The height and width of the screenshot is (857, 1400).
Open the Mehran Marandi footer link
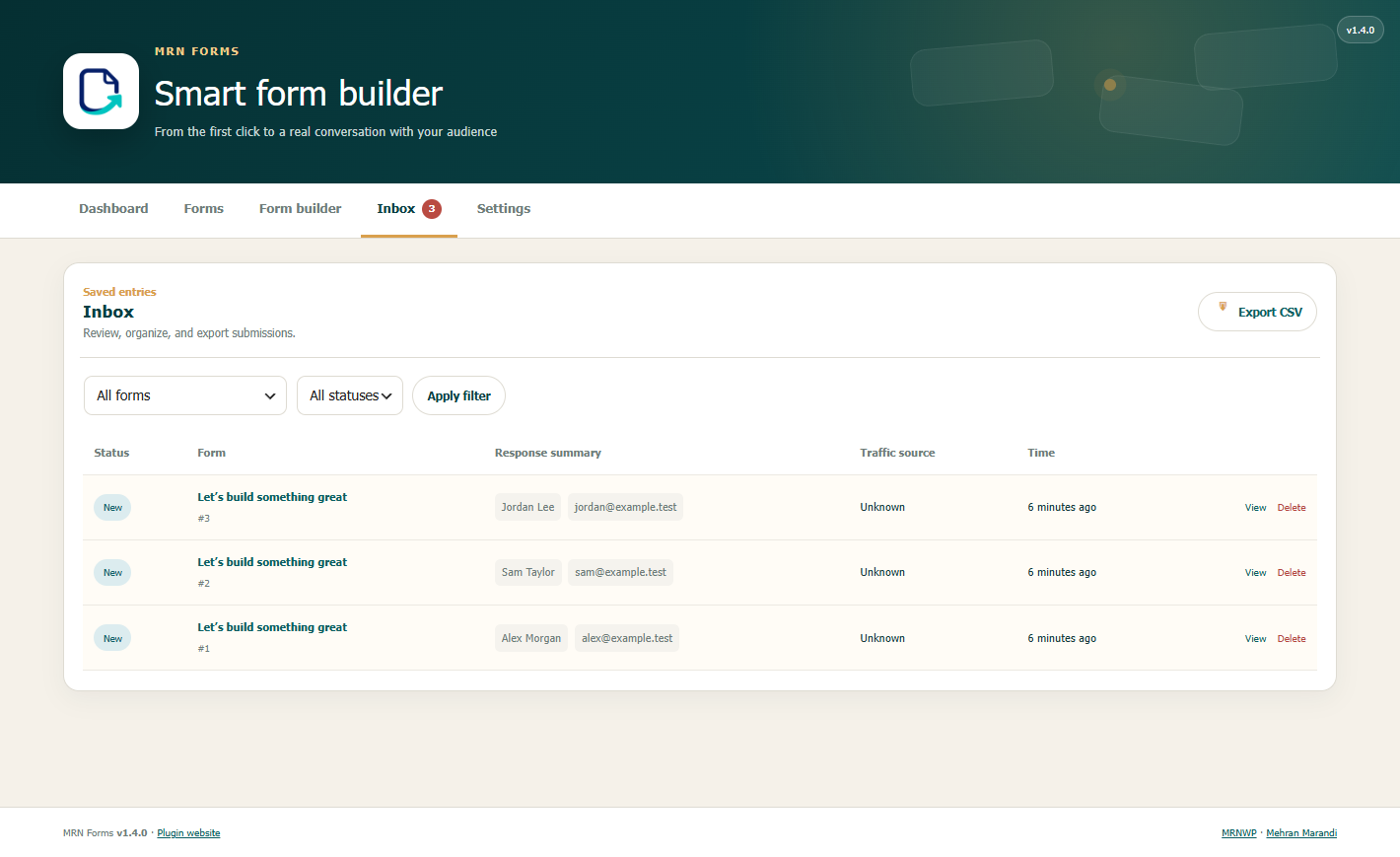pyautogui.click(x=1301, y=833)
